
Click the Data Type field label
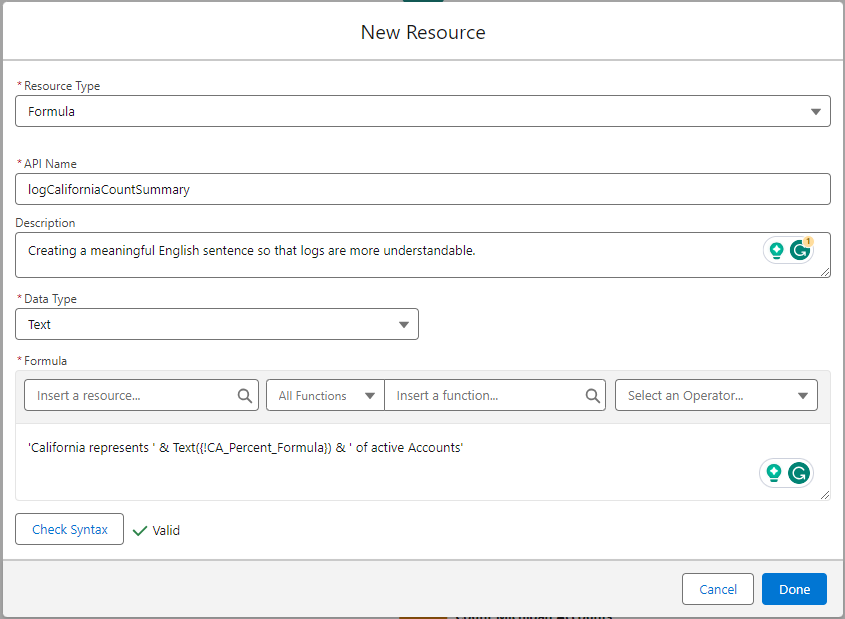[x=50, y=299]
